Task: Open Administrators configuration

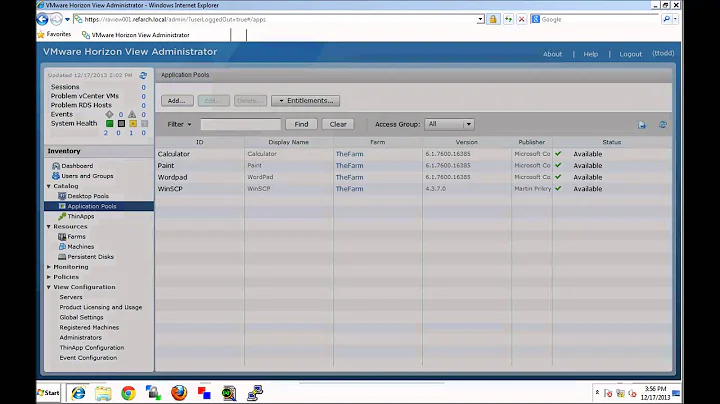Action: point(80,337)
